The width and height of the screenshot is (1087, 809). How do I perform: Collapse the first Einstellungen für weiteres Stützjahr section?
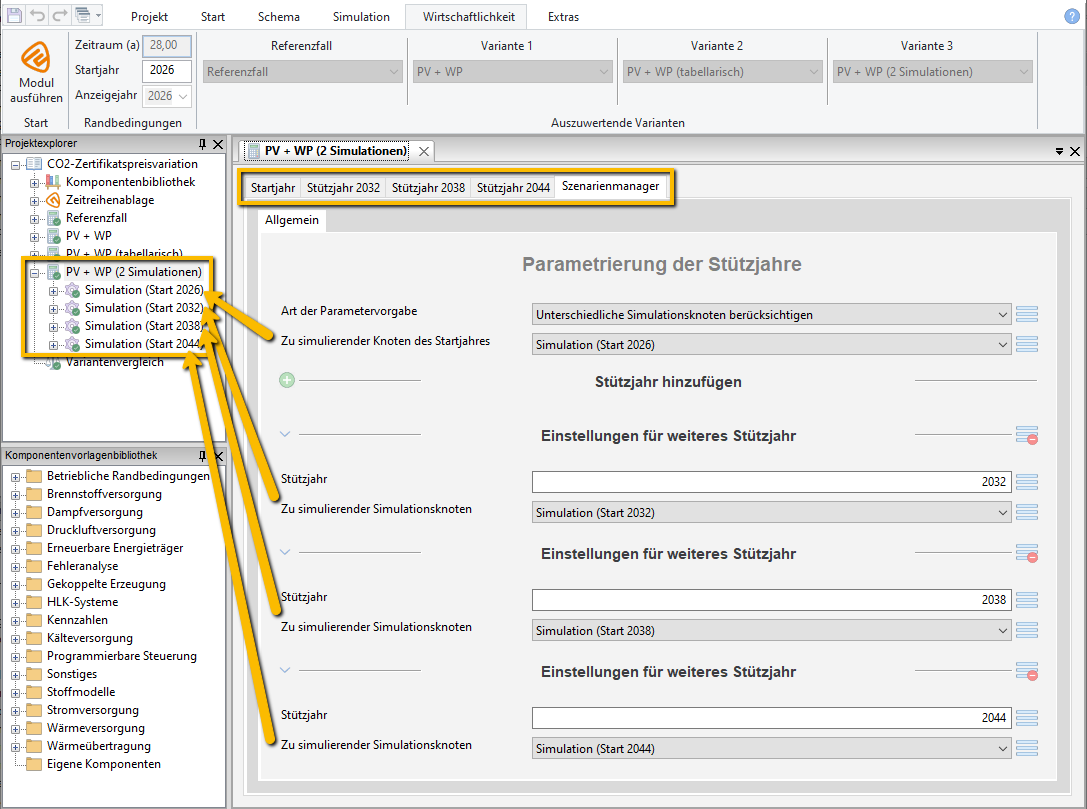284,434
